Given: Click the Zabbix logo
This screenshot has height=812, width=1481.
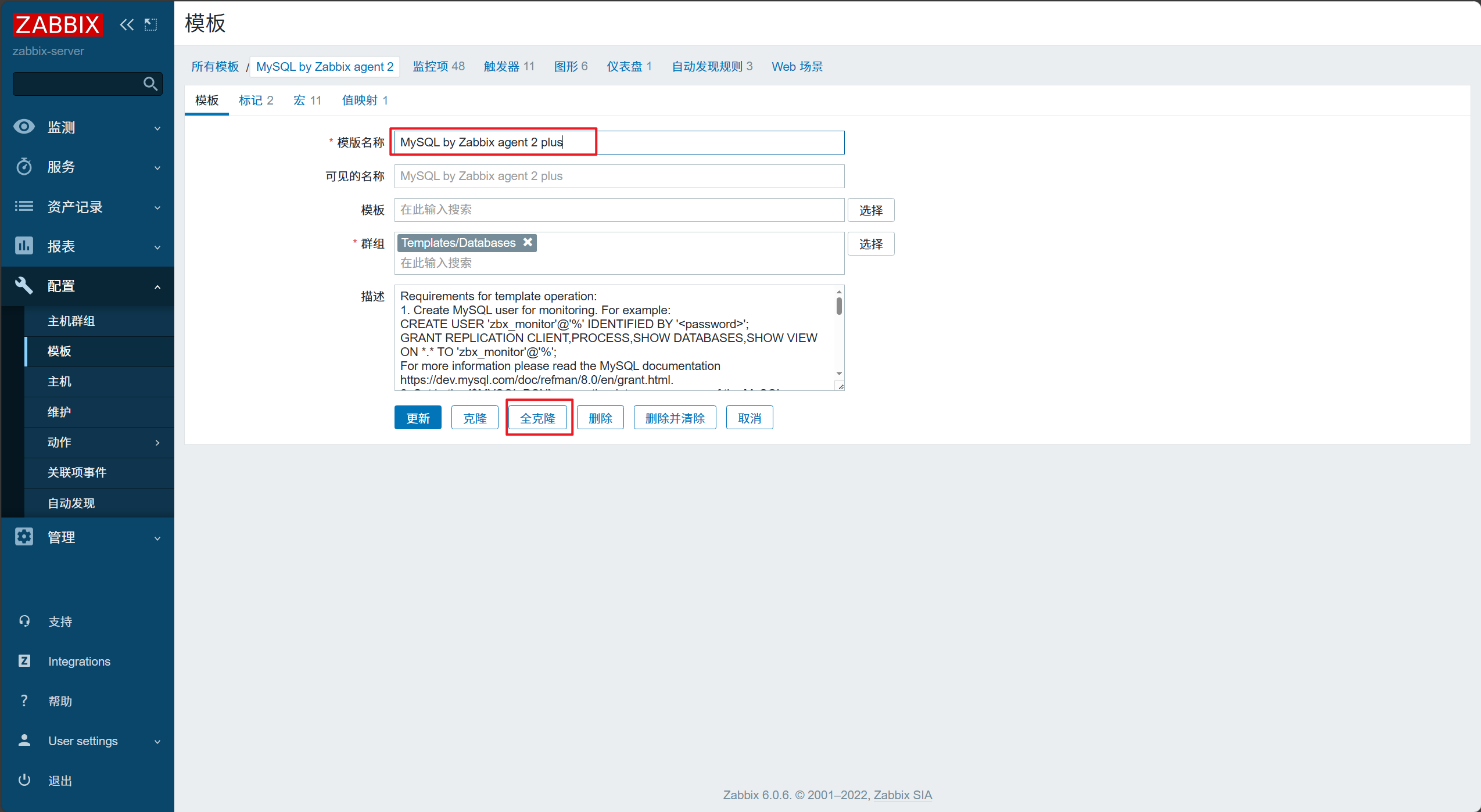Looking at the screenshot, I should (x=58, y=24).
